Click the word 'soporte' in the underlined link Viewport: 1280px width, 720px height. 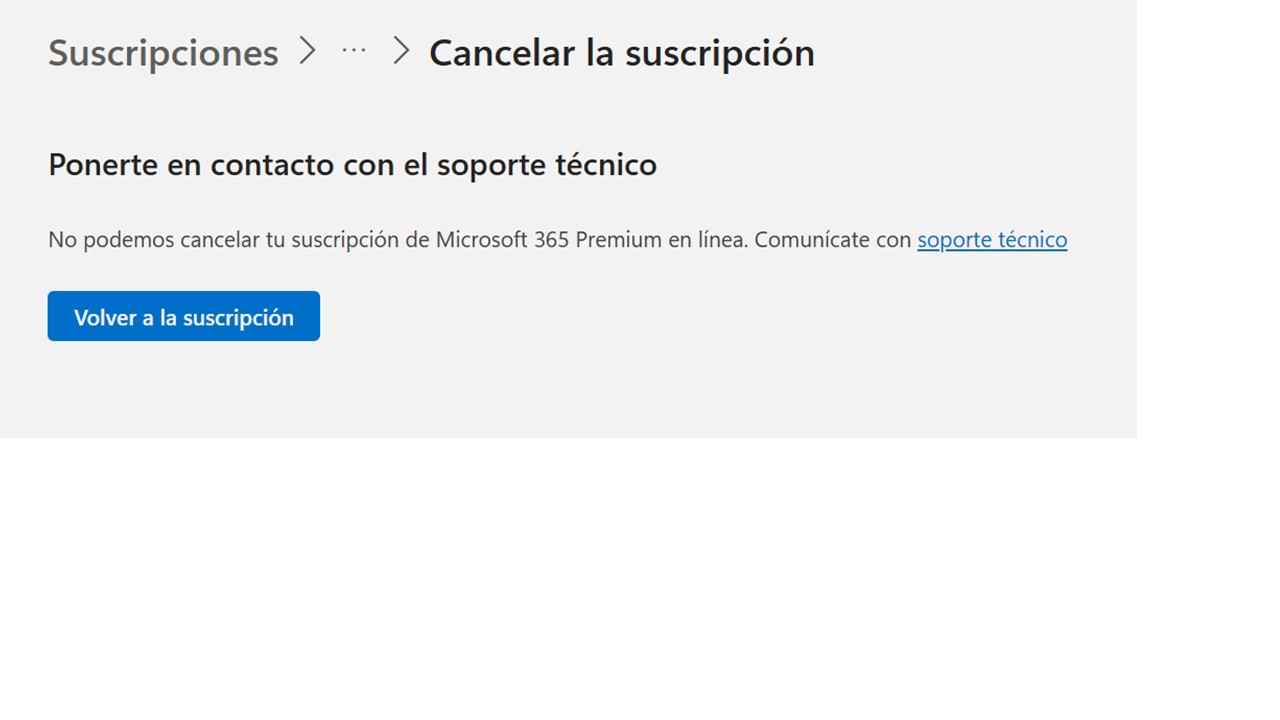pyautogui.click(x=952, y=240)
